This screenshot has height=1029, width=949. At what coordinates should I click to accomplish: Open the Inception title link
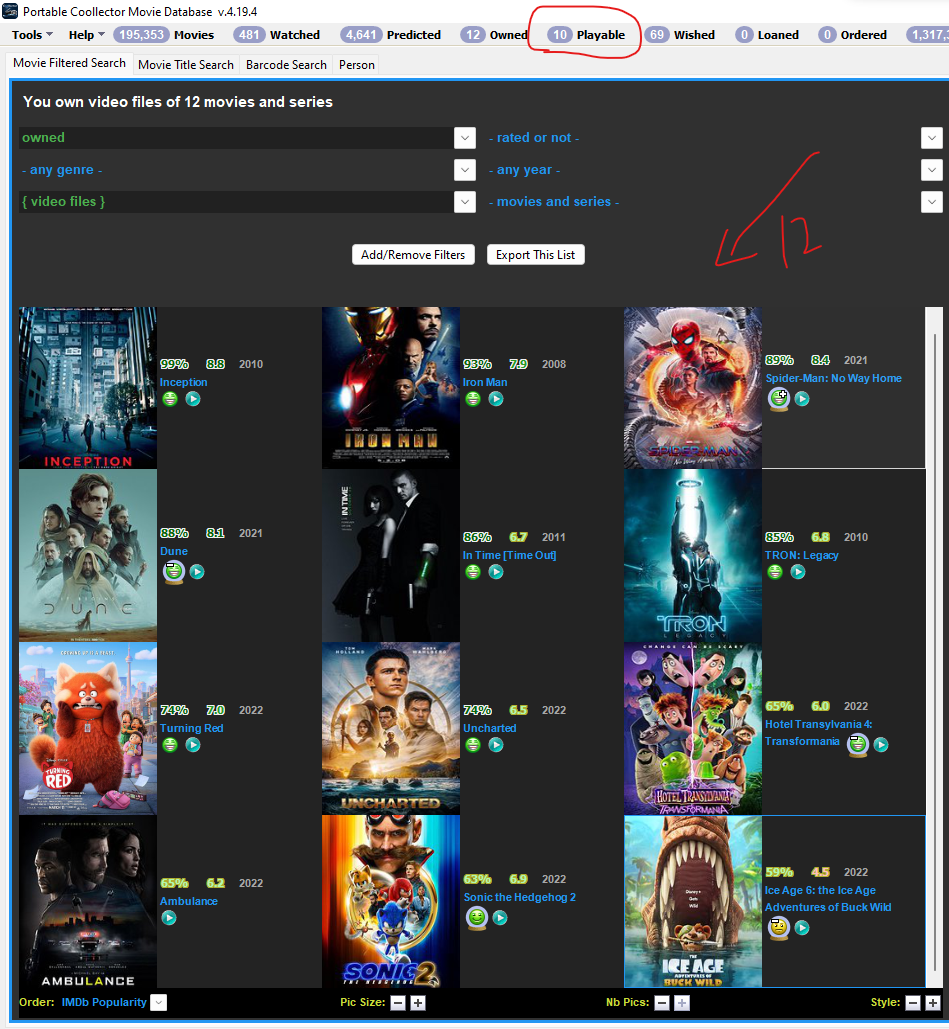[184, 382]
